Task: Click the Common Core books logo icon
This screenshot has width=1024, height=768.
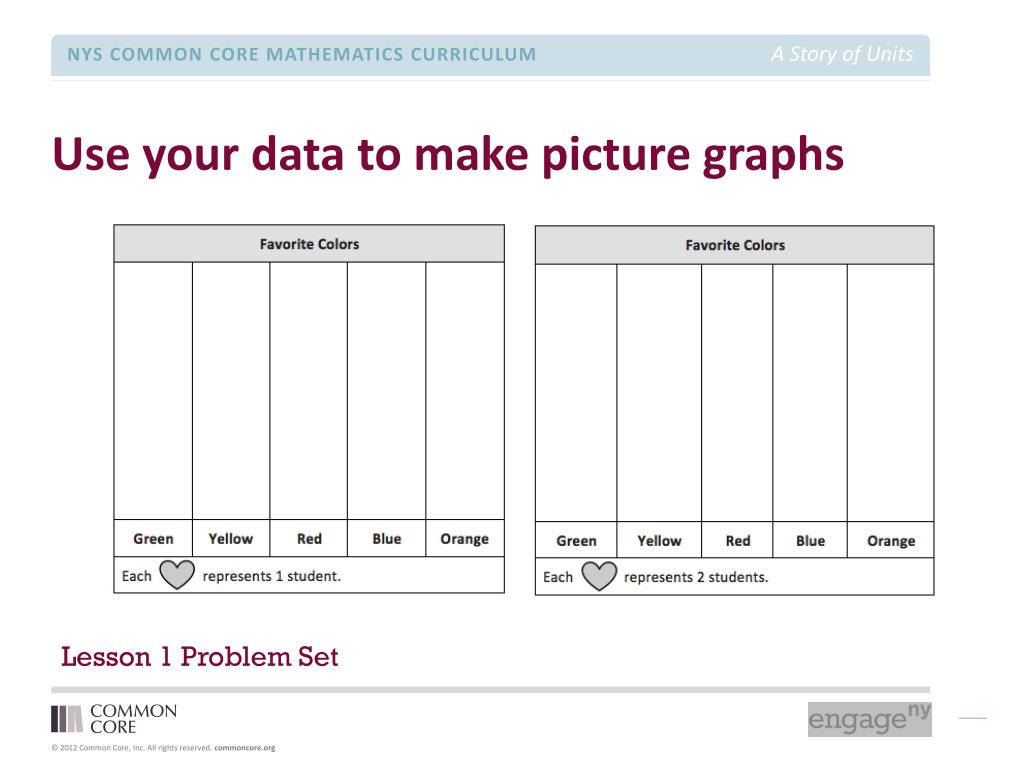Action: point(67,719)
